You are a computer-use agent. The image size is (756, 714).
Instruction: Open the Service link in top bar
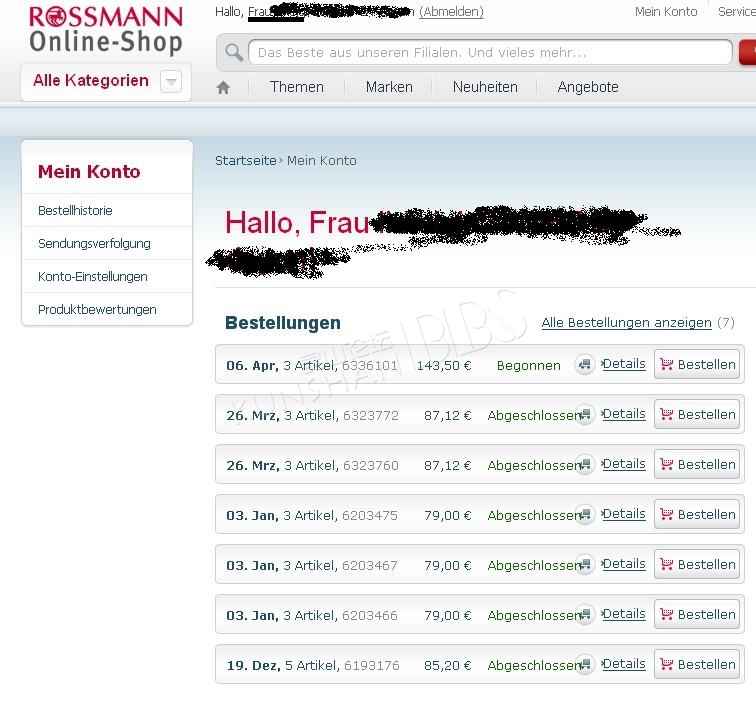click(737, 12)
